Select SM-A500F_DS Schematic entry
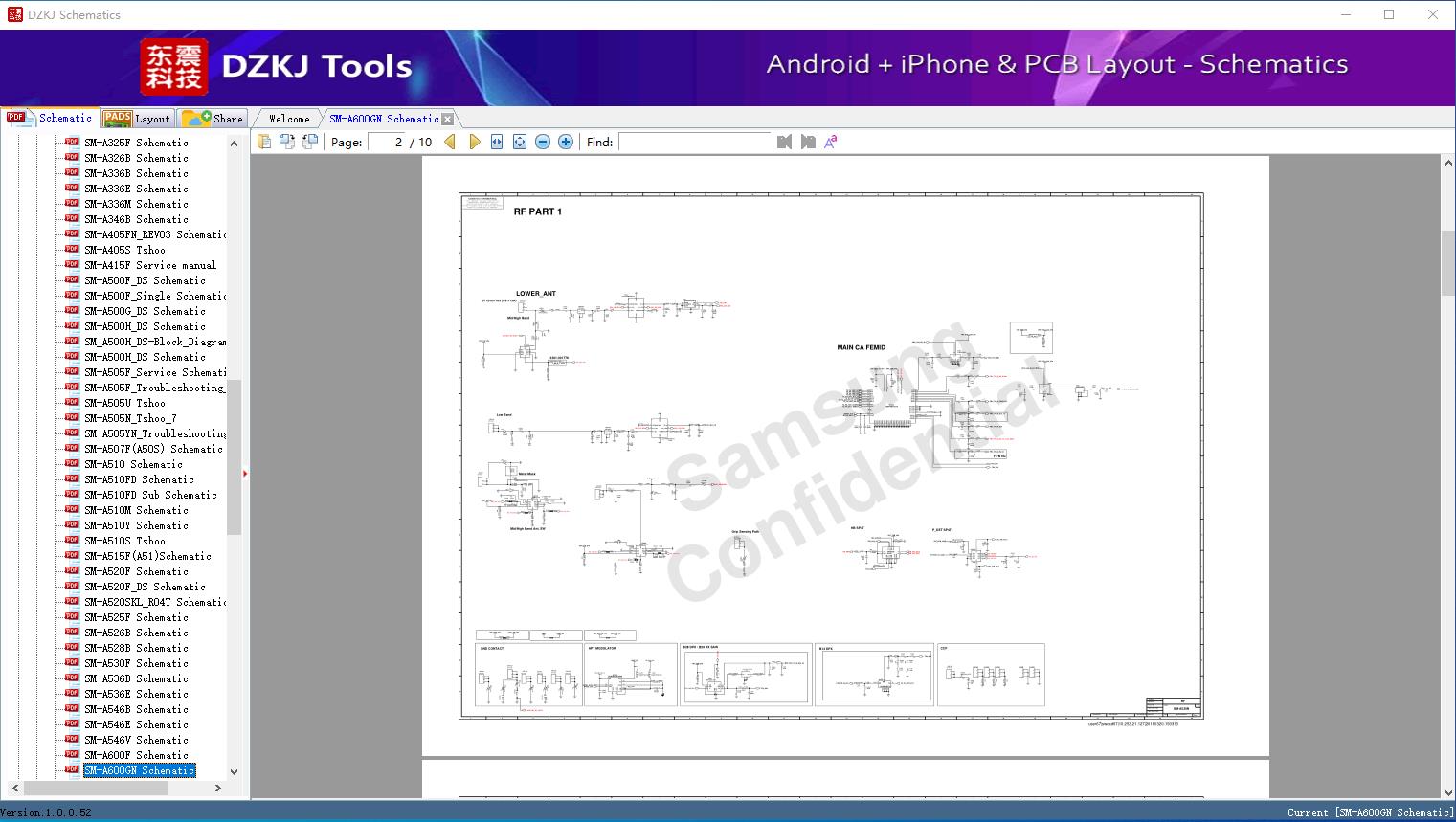Screen dimensions: 1456x822 [145, 280]
